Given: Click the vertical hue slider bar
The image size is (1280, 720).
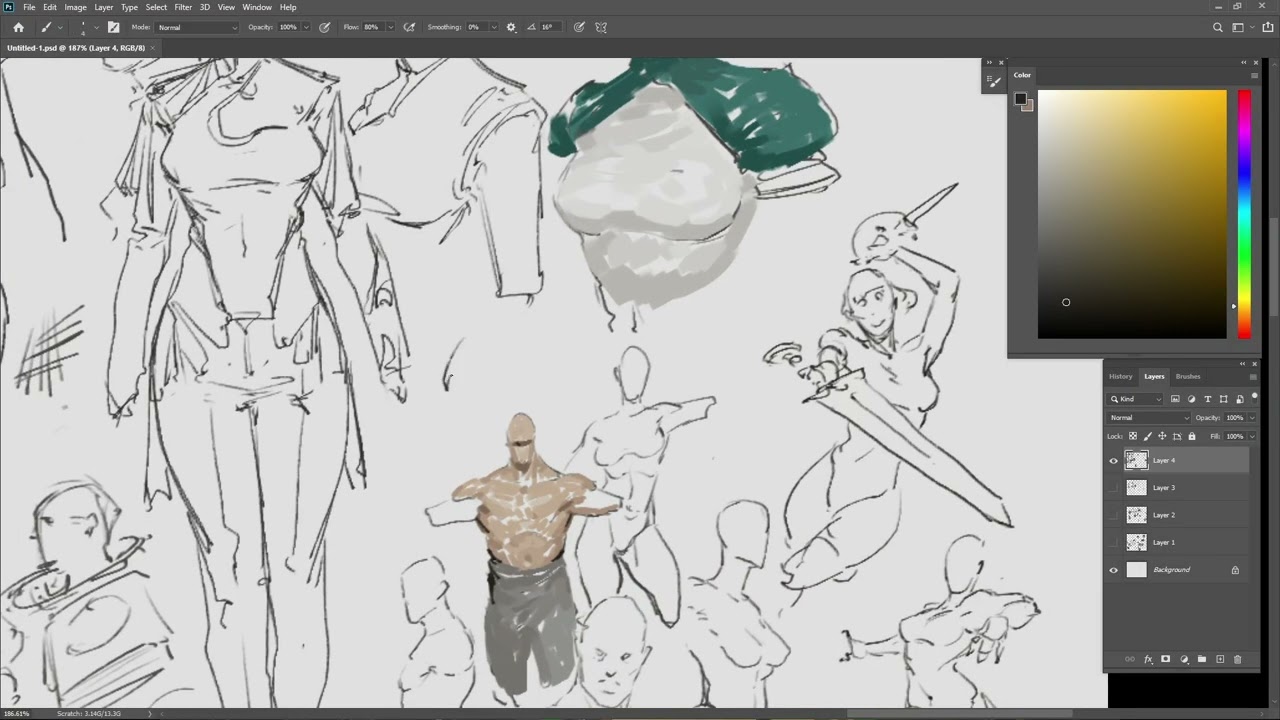Looking at the screenshot, I should pyautogui.click(x=1244, y=214).
